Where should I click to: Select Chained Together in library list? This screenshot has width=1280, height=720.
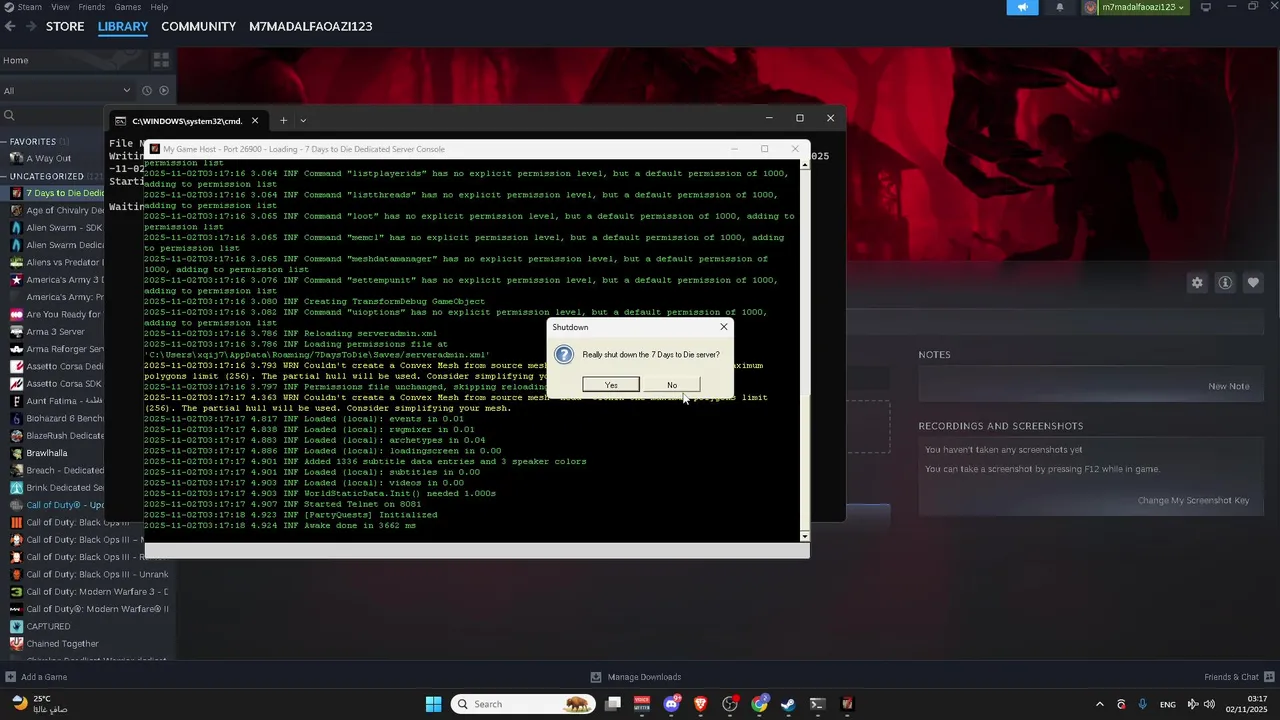point(62,644)
